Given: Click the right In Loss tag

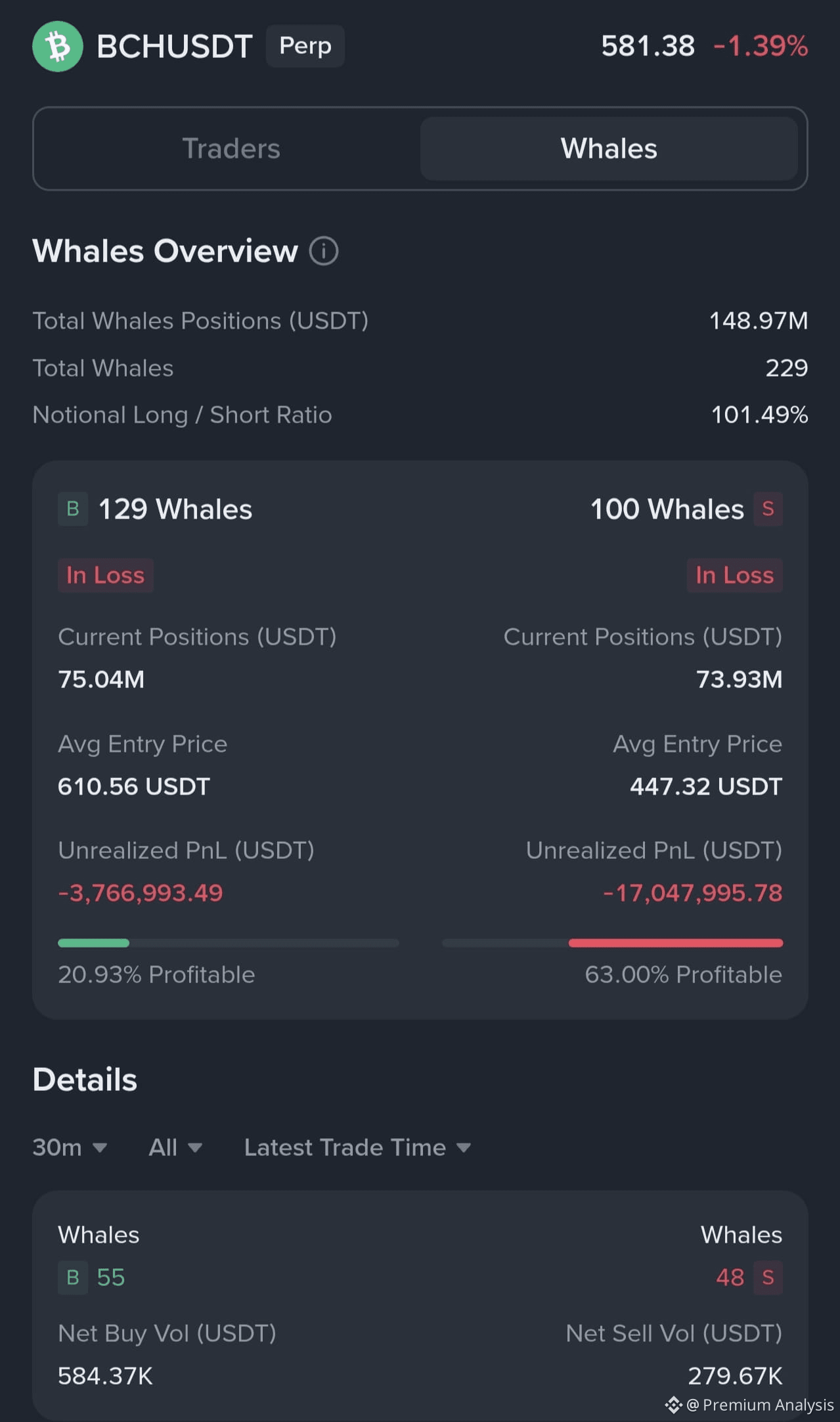Looking at the screenshot, I should (x=734, y=576).
